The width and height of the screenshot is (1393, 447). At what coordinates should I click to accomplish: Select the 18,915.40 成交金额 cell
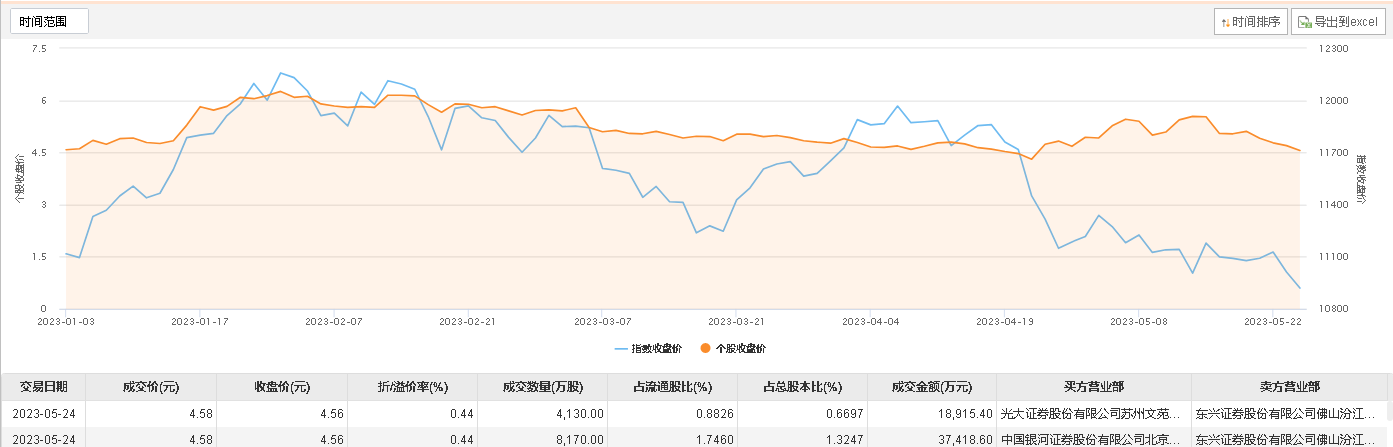(x=932, y=413)
